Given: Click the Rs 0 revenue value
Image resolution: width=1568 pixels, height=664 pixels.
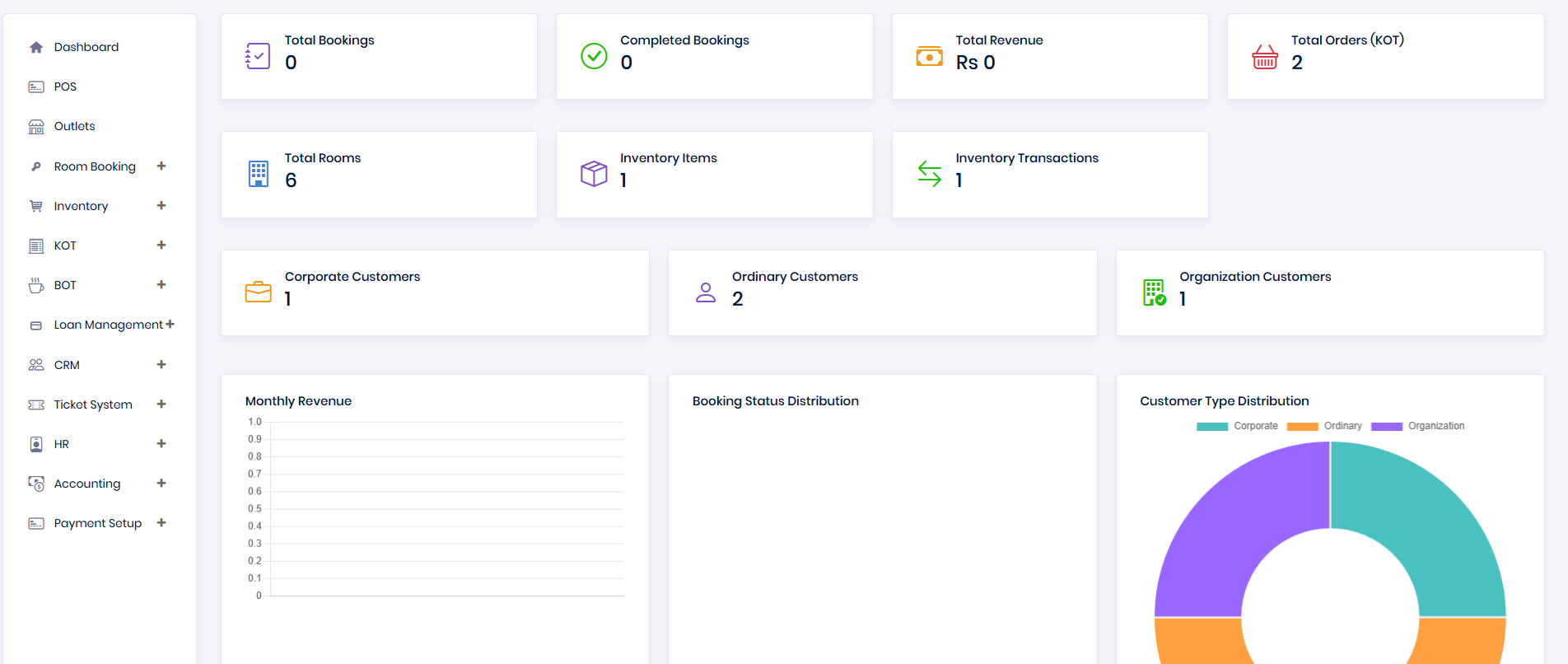Looking at the screenshot, I should 975,63.
